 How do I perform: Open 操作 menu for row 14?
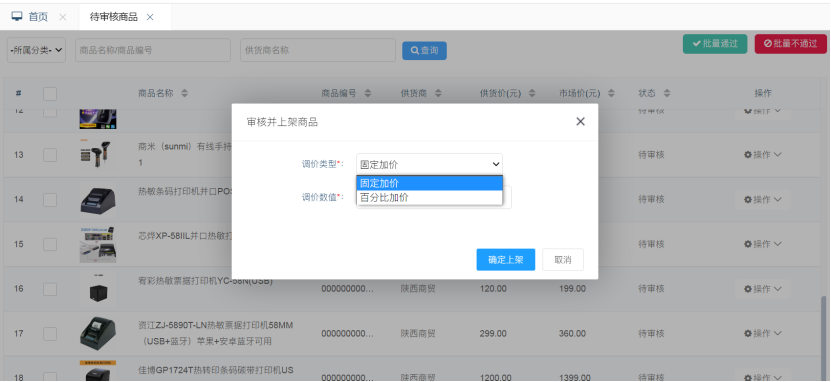click(x=763, y=199)
